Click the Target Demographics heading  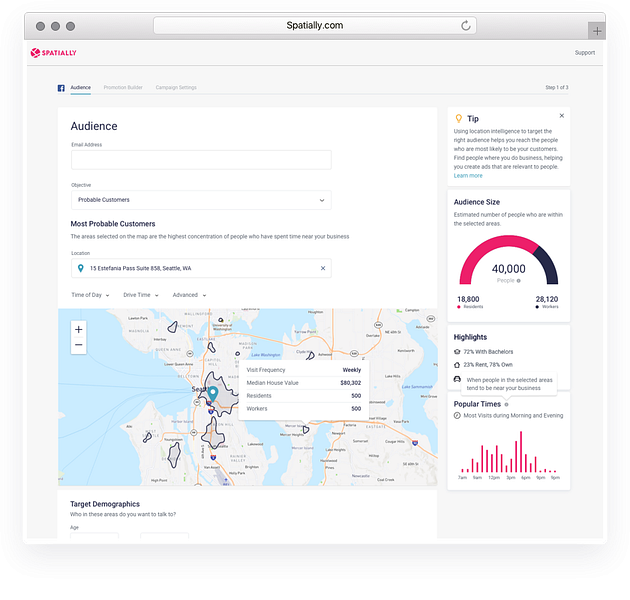click(x=105, y=504)
